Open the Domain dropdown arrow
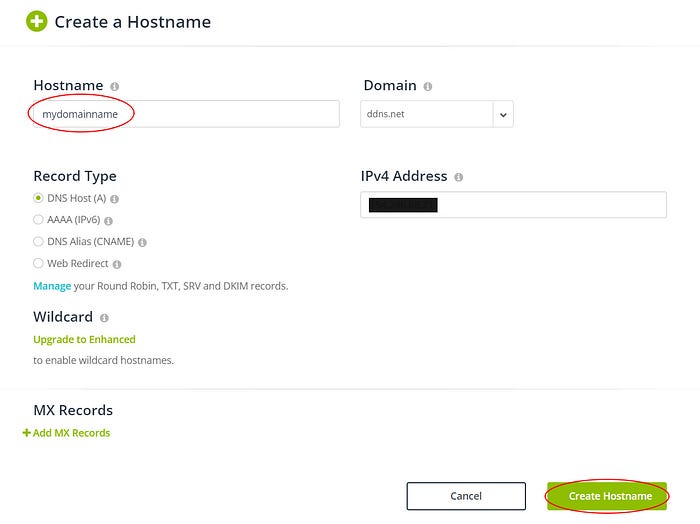Viewport: 700px width, 524px height. point(503,114)
